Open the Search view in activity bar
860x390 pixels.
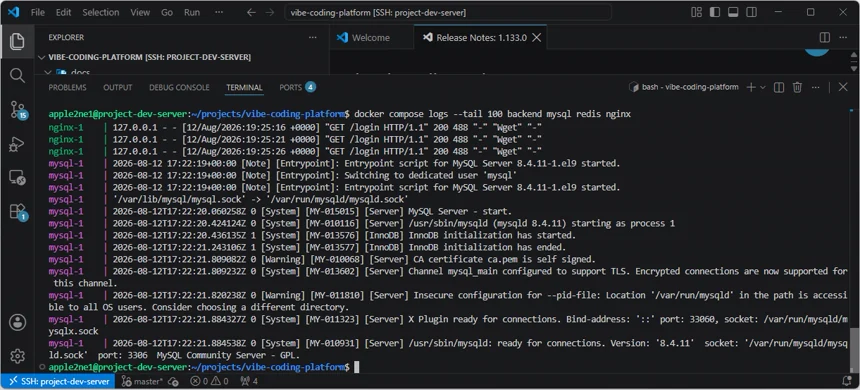(17, 75)
